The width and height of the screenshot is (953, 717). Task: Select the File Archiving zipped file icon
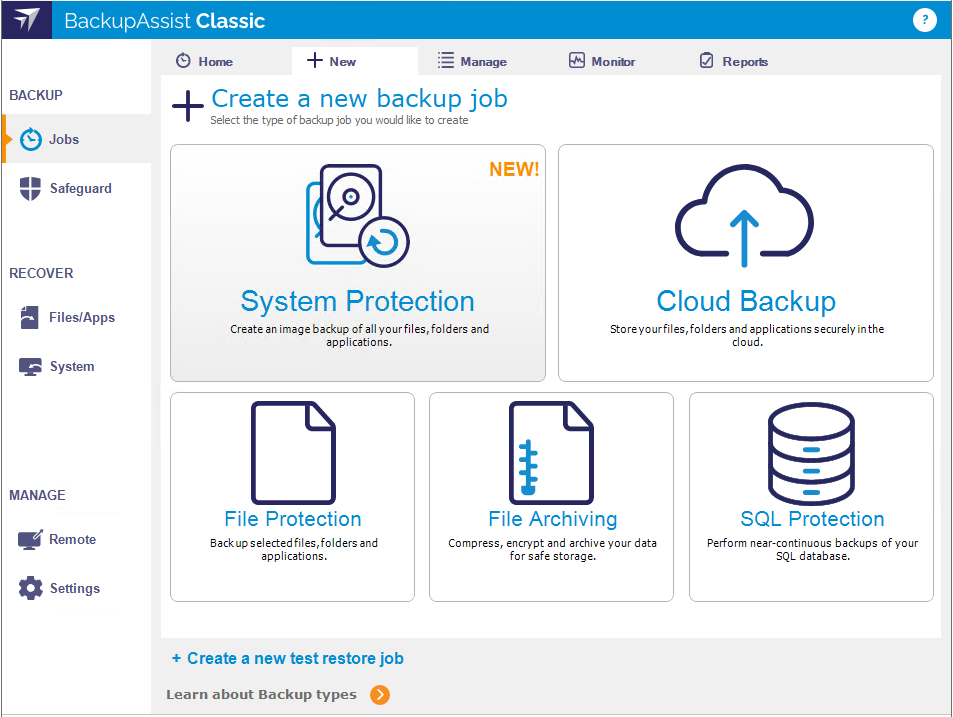551,451
